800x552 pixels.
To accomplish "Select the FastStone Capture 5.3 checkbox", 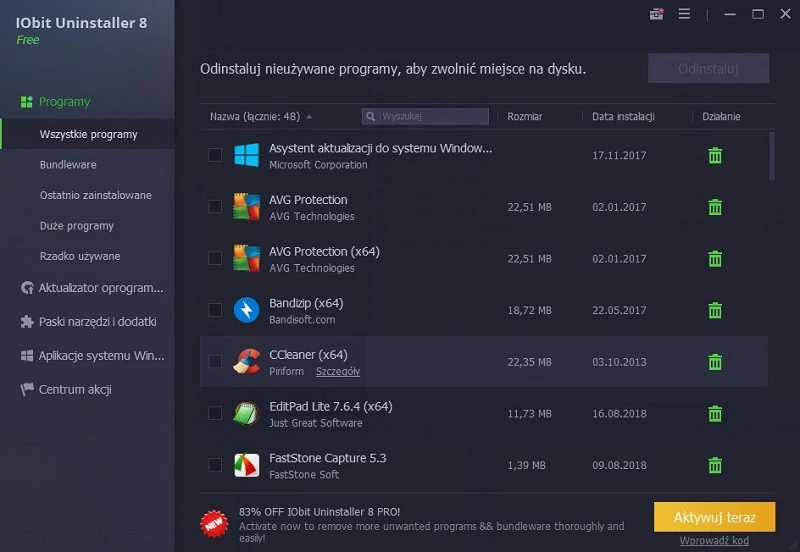I will point(215,465).
